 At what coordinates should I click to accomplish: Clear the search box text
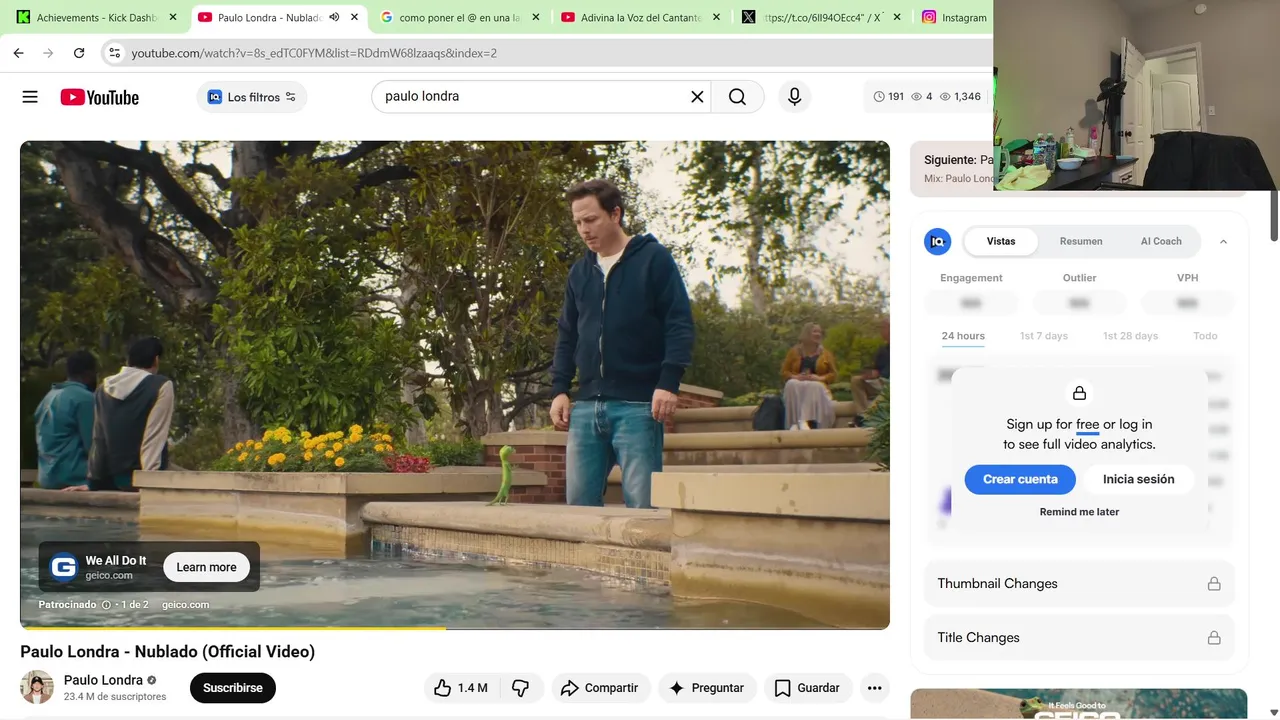click(x=697, y=97)
